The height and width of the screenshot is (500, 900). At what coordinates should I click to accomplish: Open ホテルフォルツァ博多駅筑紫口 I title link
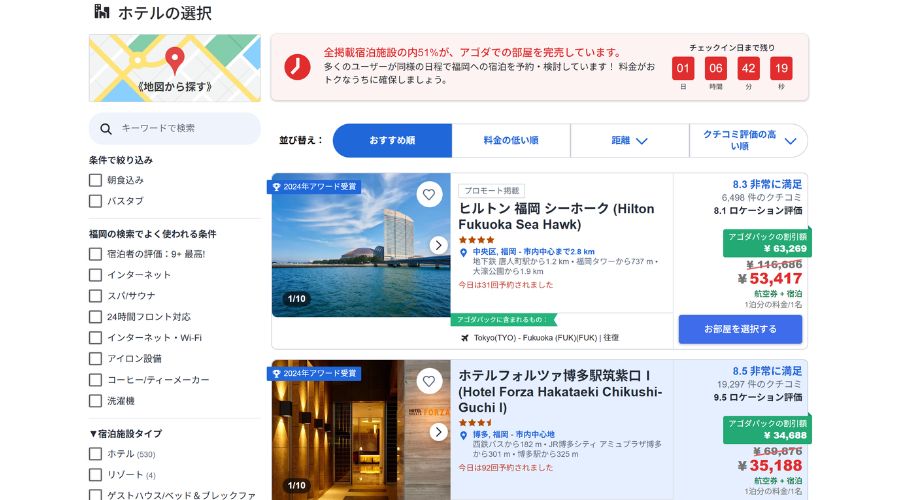(x=560, y=392)
